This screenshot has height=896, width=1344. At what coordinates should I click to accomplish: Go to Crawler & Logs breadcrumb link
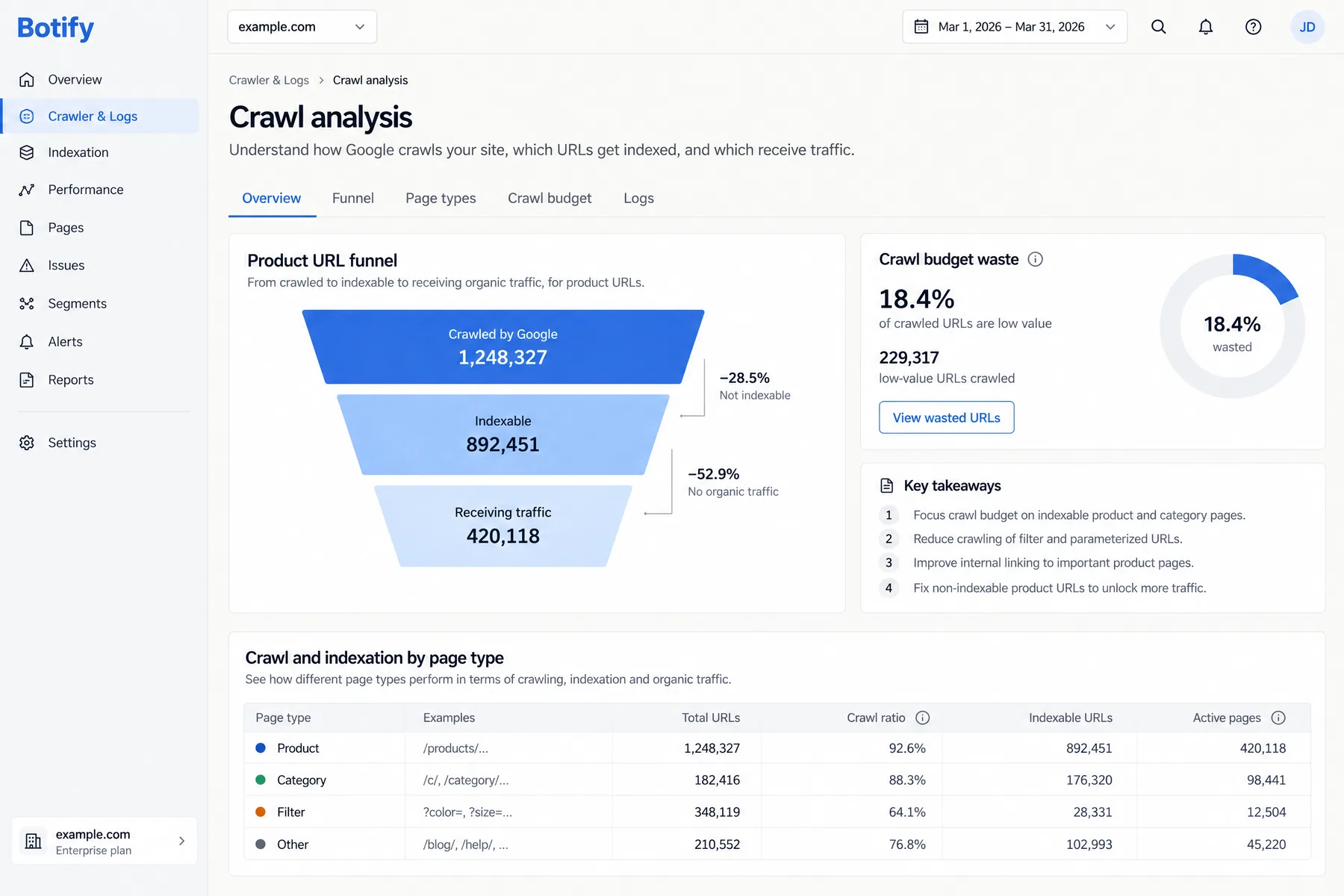pos(269,80)
